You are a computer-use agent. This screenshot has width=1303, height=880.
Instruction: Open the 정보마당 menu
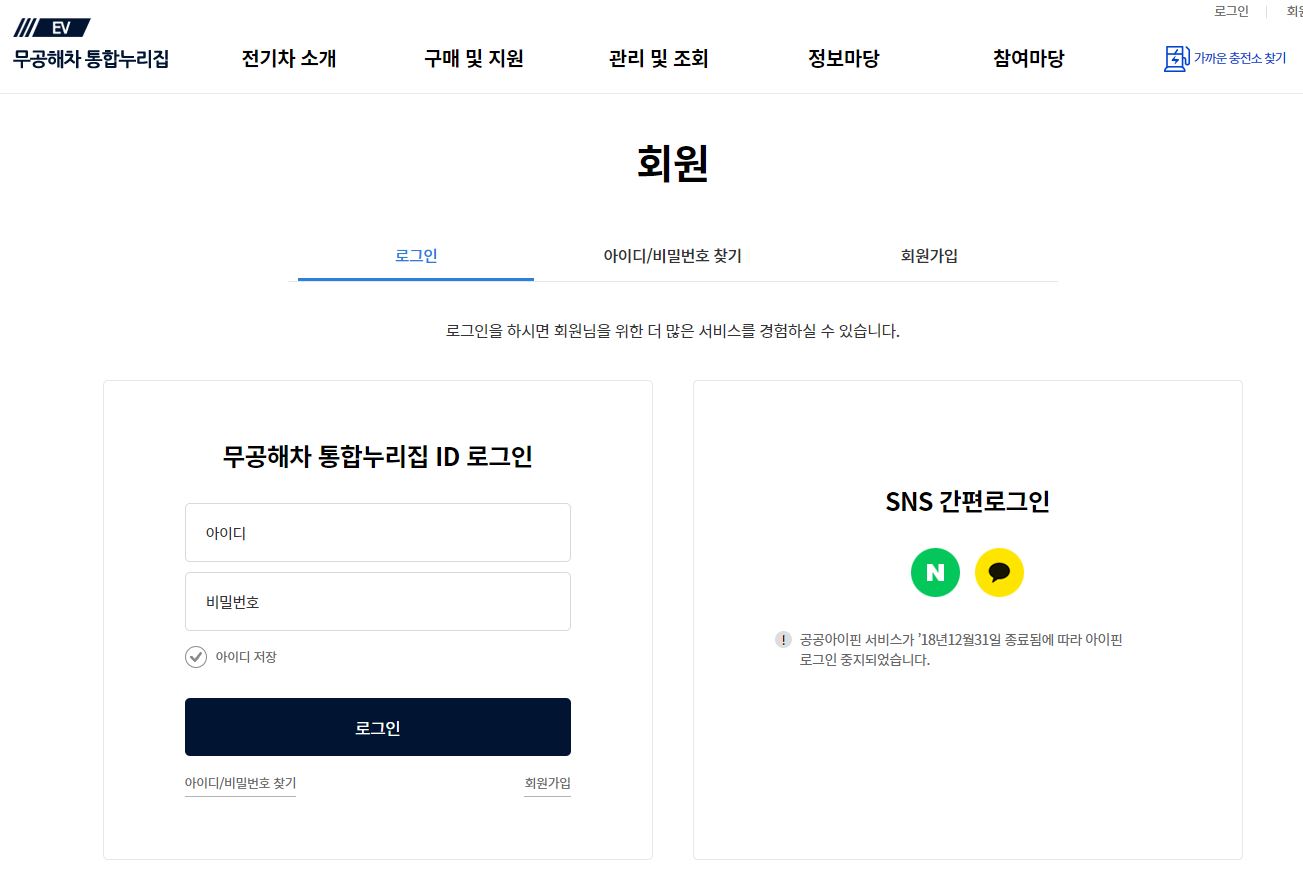pyautogui.click(x=843, y=59)
